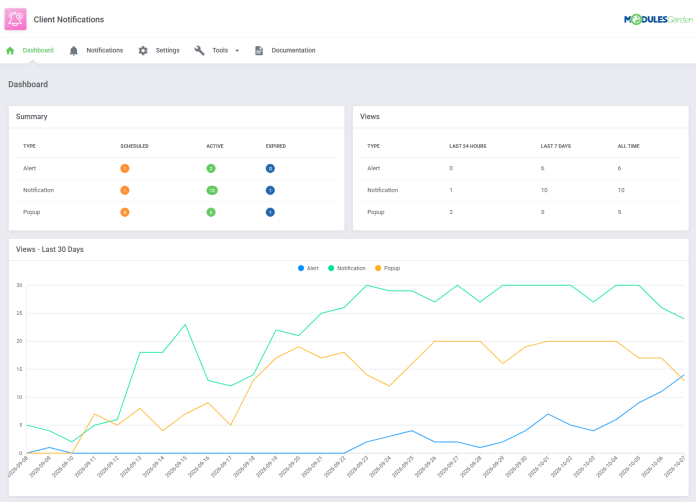The image size is (696, 502).
Task: Click the ALL TIME column header
Action: click(x=629, y=146)
